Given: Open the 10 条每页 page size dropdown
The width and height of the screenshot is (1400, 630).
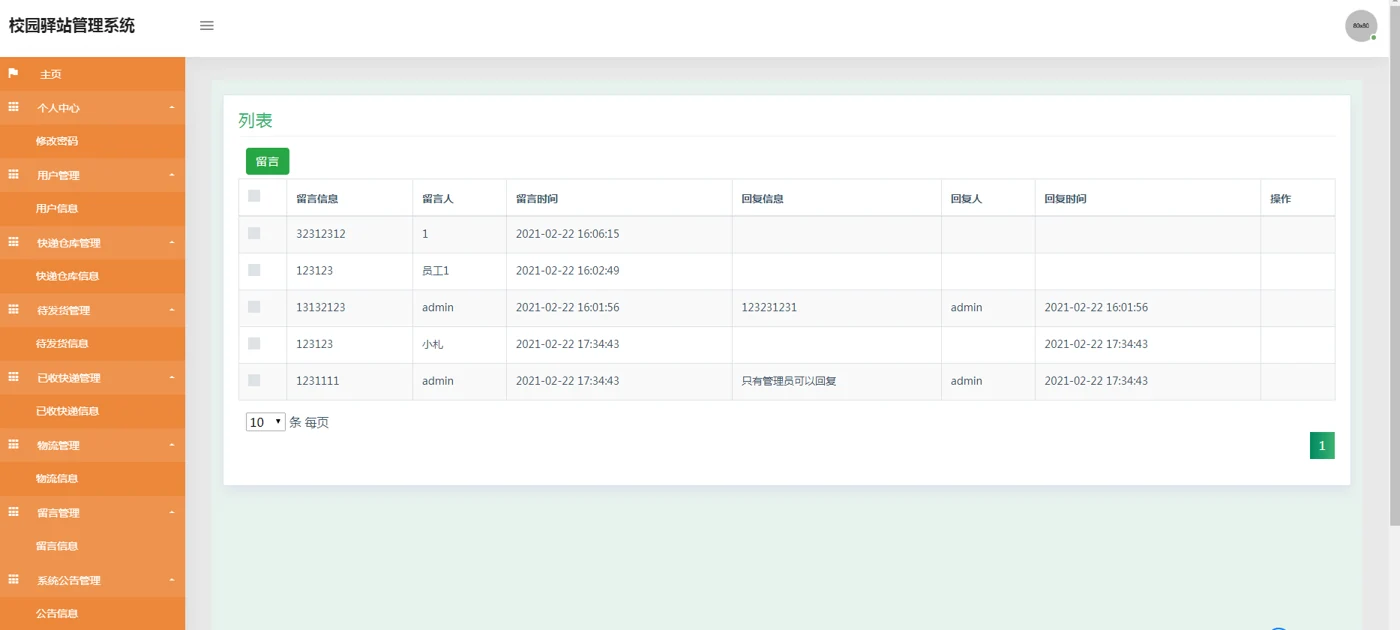Looking at the screenshot, I should [266, 422].
